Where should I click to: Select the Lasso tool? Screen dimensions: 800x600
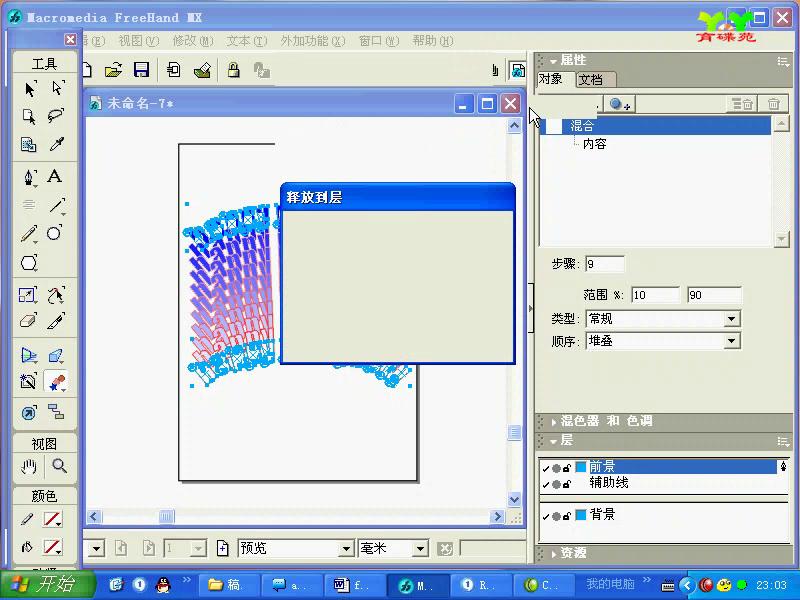56,116
